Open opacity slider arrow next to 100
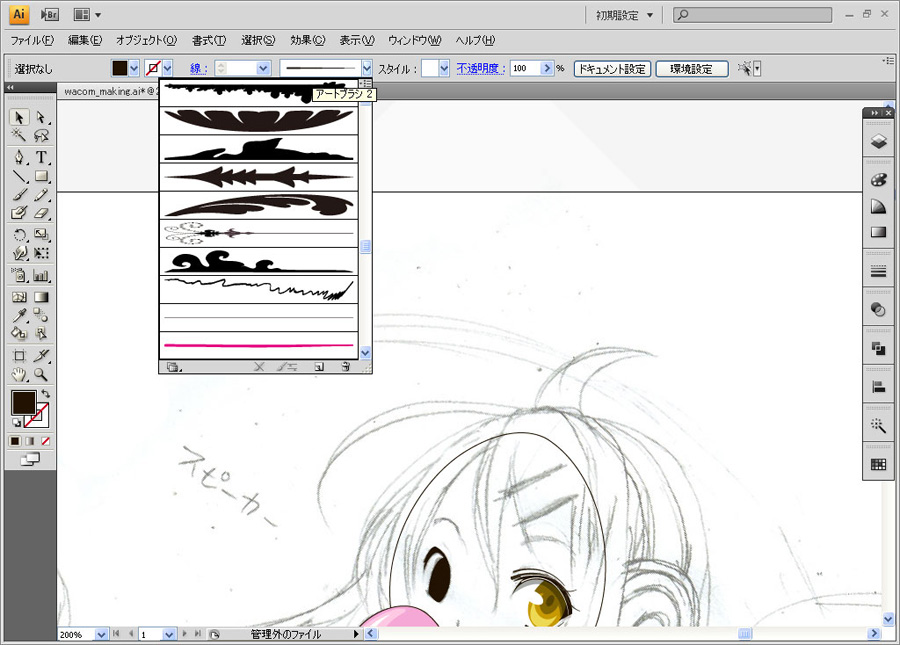The width and height of the screenshot is (900, 645). click(546, 68)
